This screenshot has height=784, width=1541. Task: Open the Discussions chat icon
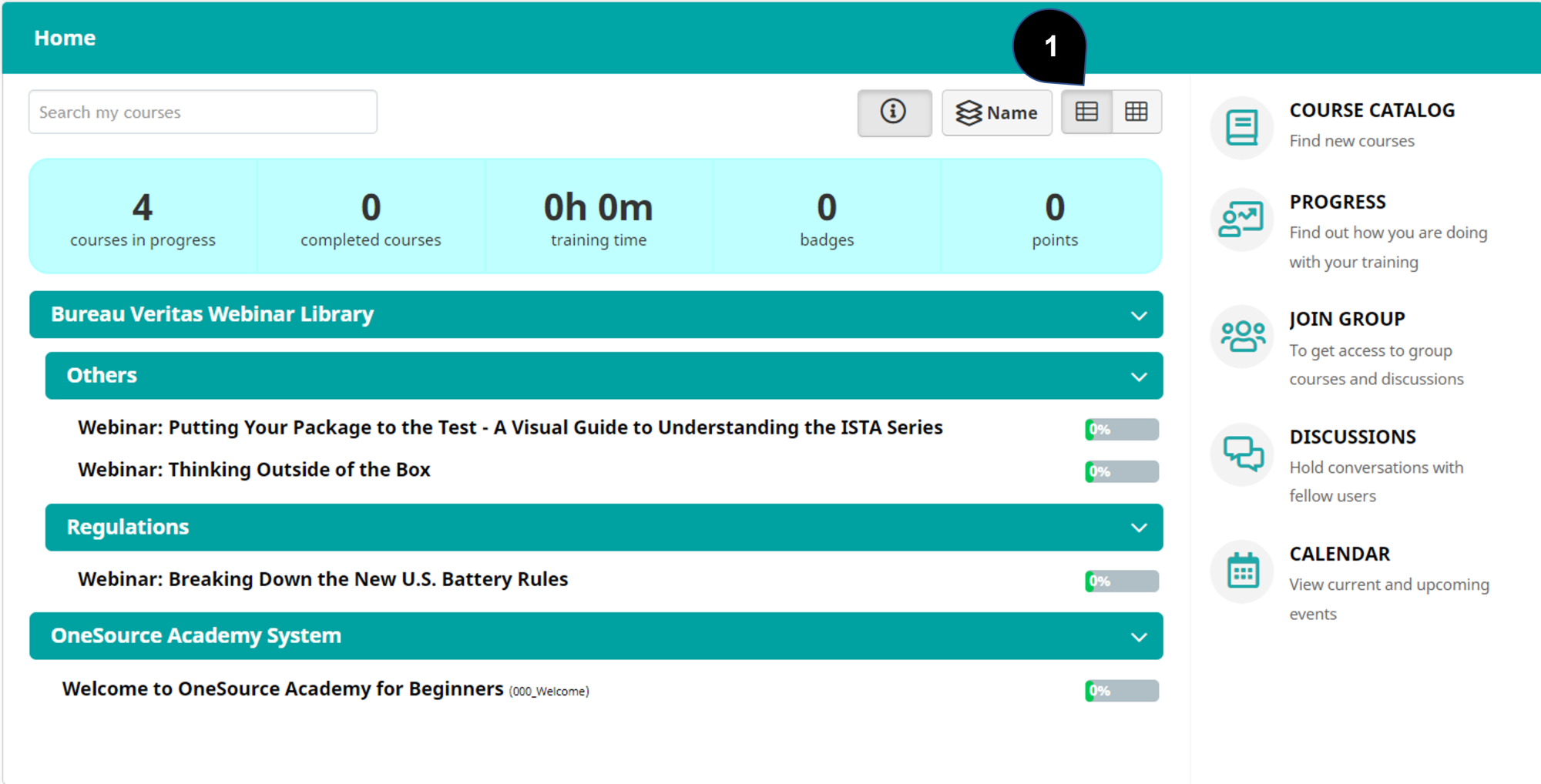1241,454
